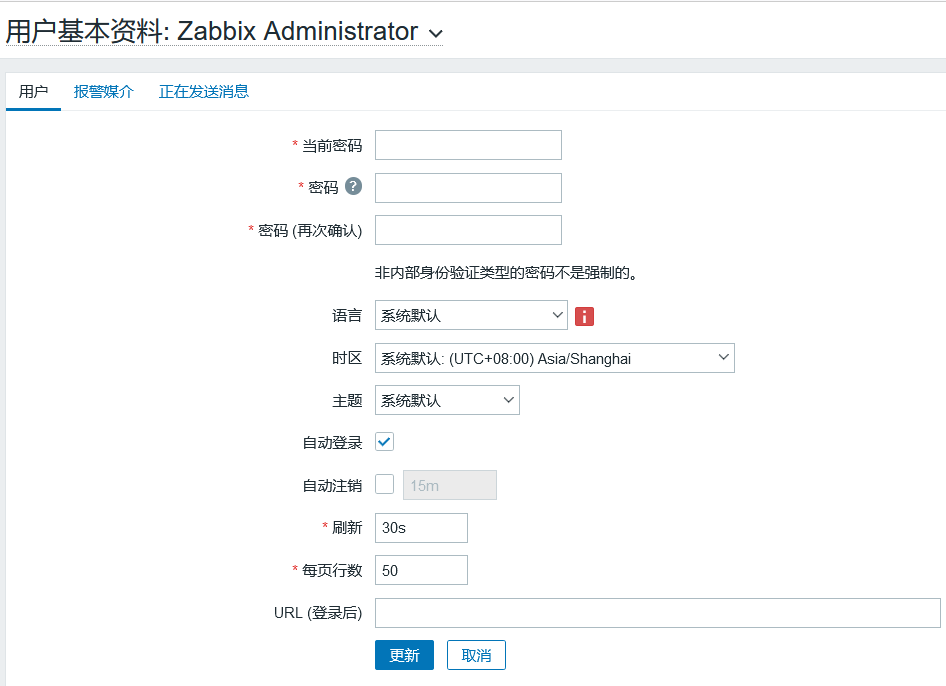946x686 pixels.
Task: Open the 主题 dropdown
Action: point(447,400)
